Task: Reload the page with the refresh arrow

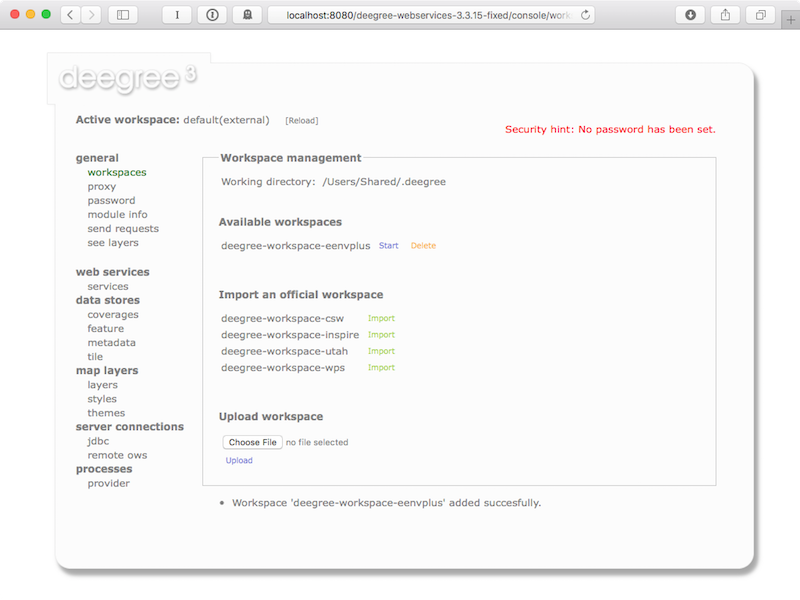Action: point(585,15)
